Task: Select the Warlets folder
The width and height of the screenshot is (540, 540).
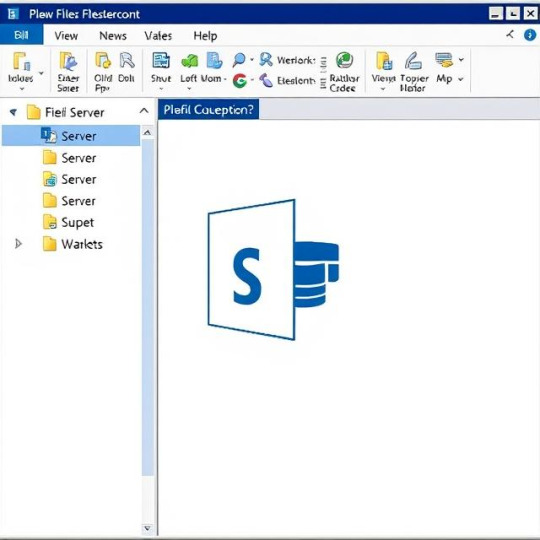Action: pos(73,244)
